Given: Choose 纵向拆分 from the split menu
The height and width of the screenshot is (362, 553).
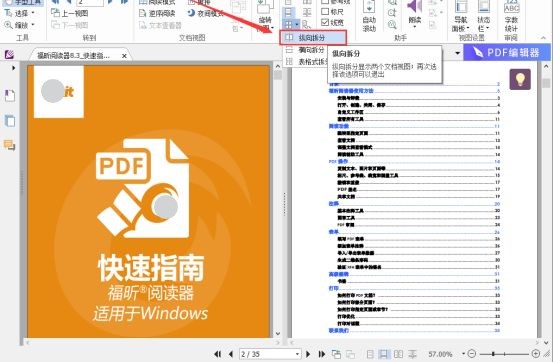Looking at the screenshot, I should [x=313, y=37].
